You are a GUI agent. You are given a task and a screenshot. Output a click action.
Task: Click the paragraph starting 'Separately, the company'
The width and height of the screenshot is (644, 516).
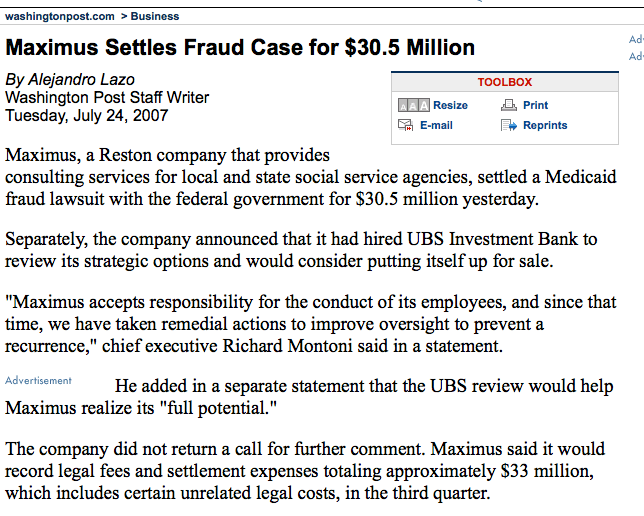[300, 249]
